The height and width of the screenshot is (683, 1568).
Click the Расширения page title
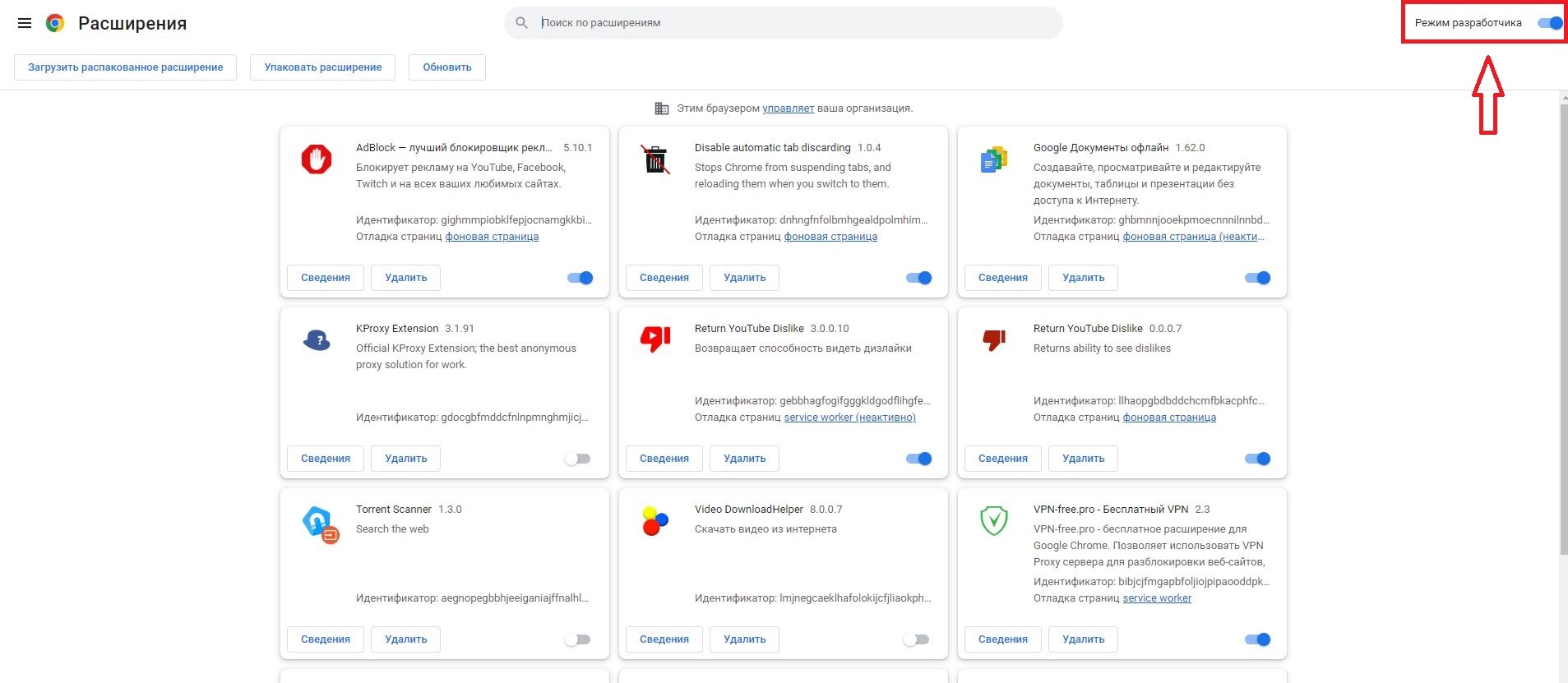[132, 23]
